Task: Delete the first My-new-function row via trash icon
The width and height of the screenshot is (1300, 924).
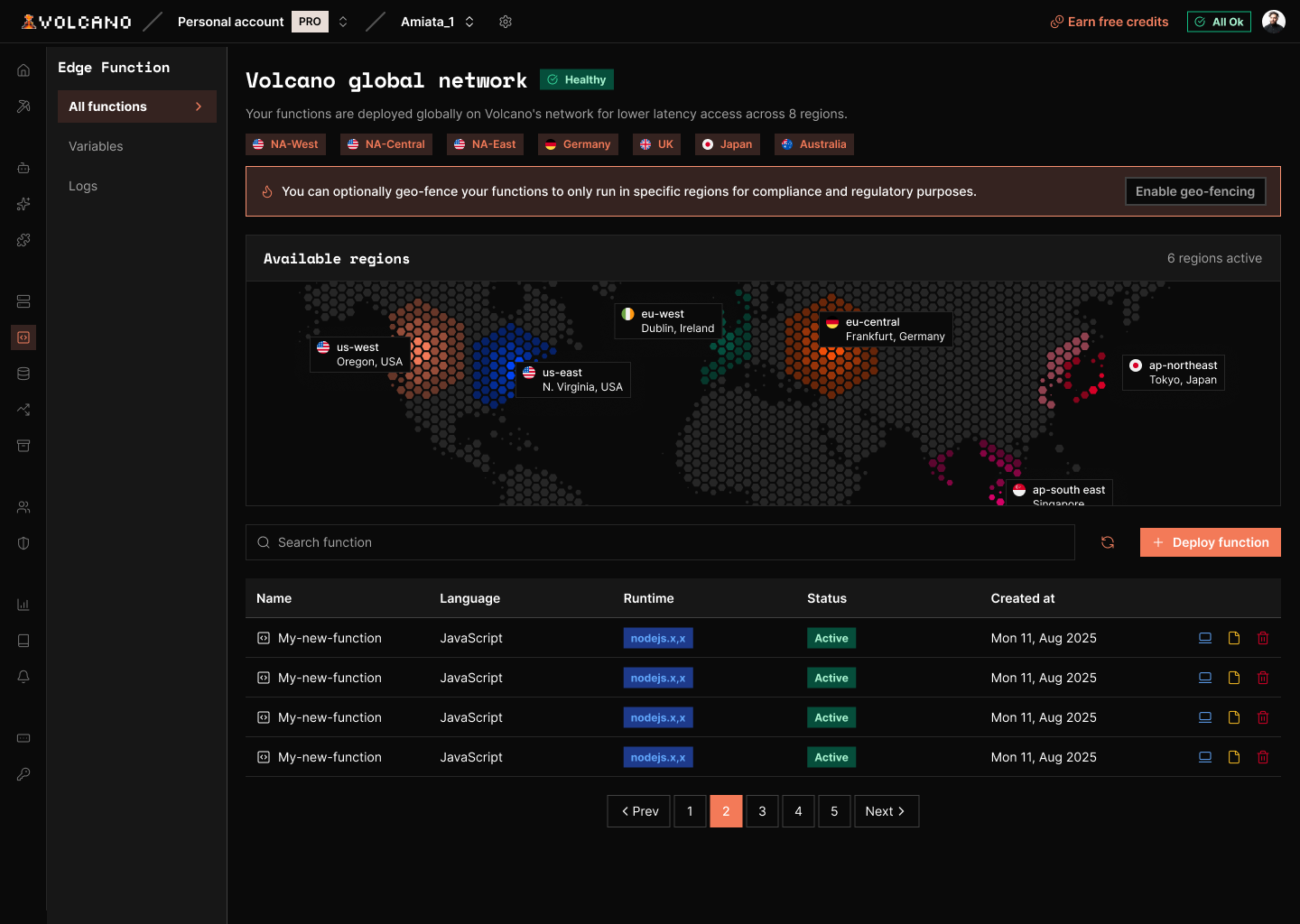Action: pyautogui.click(x=1263, y=638)
